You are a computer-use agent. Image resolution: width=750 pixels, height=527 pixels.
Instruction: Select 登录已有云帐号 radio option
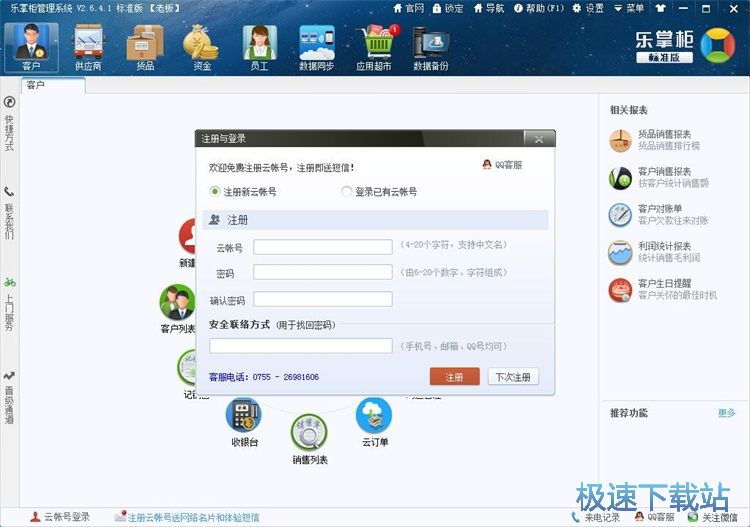coord(379,192)
